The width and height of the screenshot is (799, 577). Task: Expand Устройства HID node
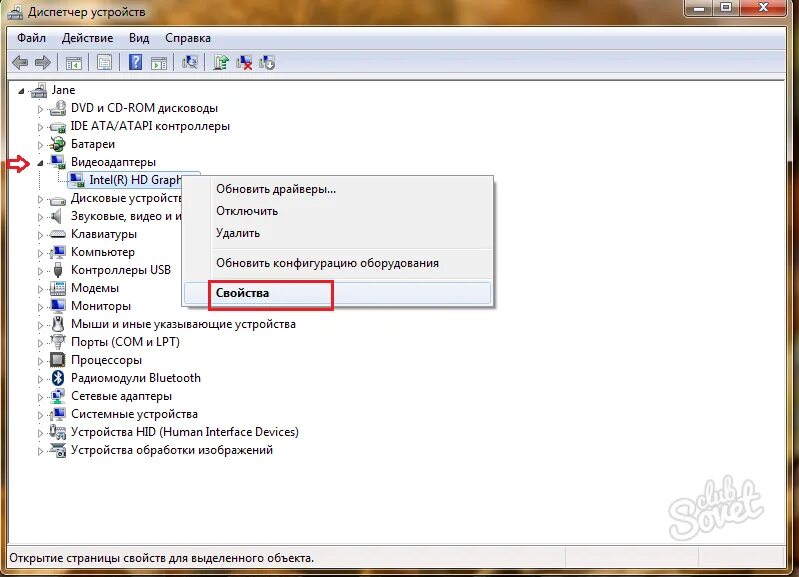click(40, 433)
